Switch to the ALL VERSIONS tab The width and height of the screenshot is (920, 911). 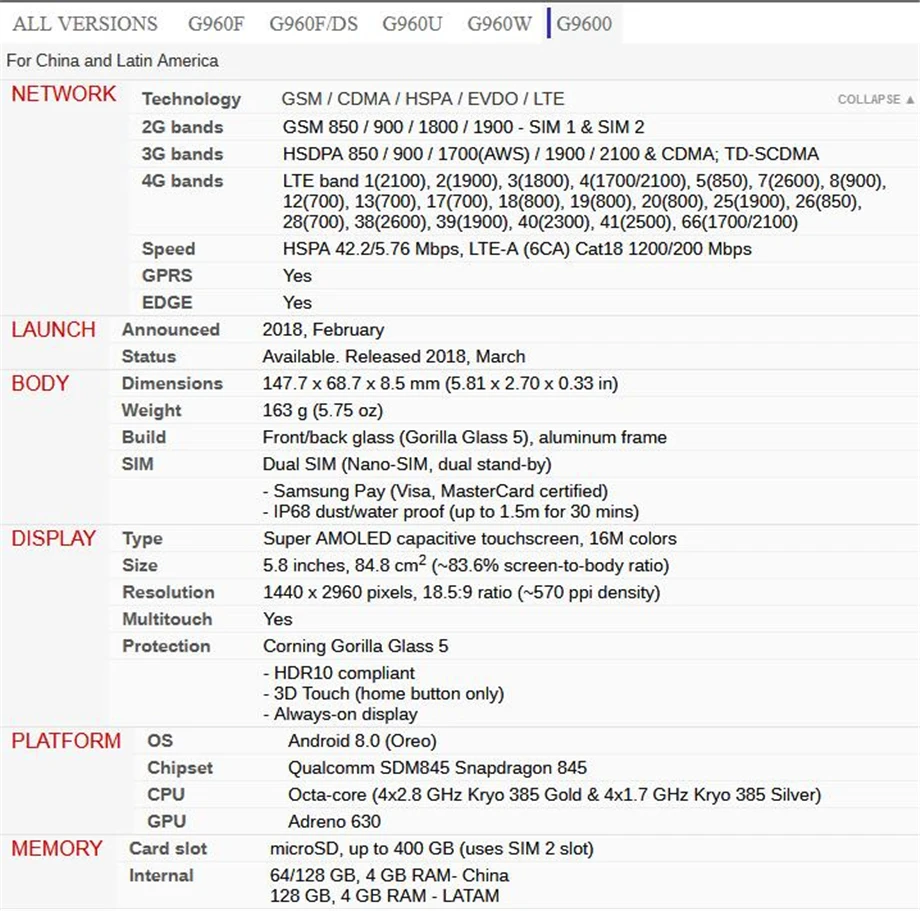tap(85, 23)
